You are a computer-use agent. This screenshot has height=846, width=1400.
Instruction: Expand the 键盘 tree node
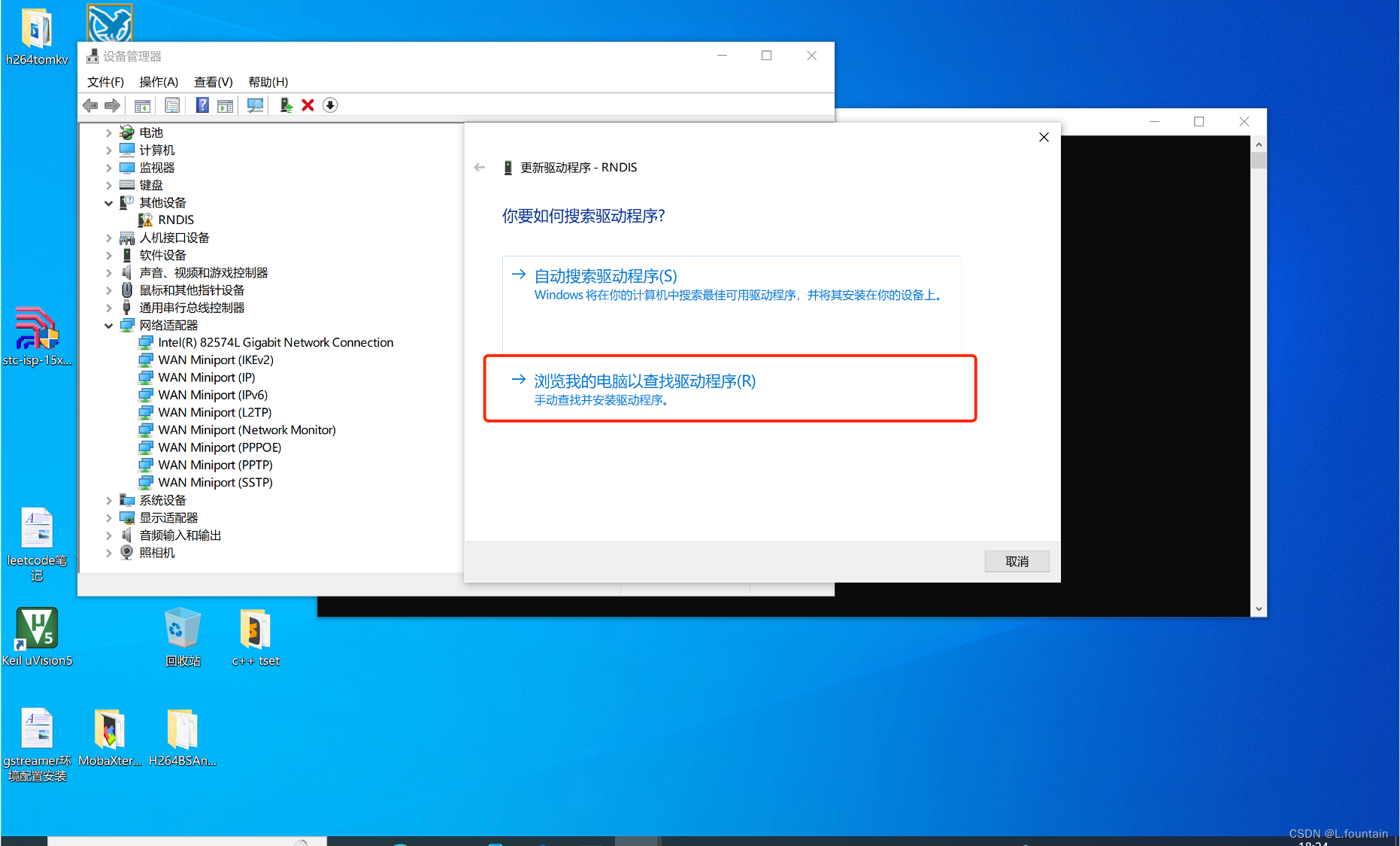(x=109, y=185)
